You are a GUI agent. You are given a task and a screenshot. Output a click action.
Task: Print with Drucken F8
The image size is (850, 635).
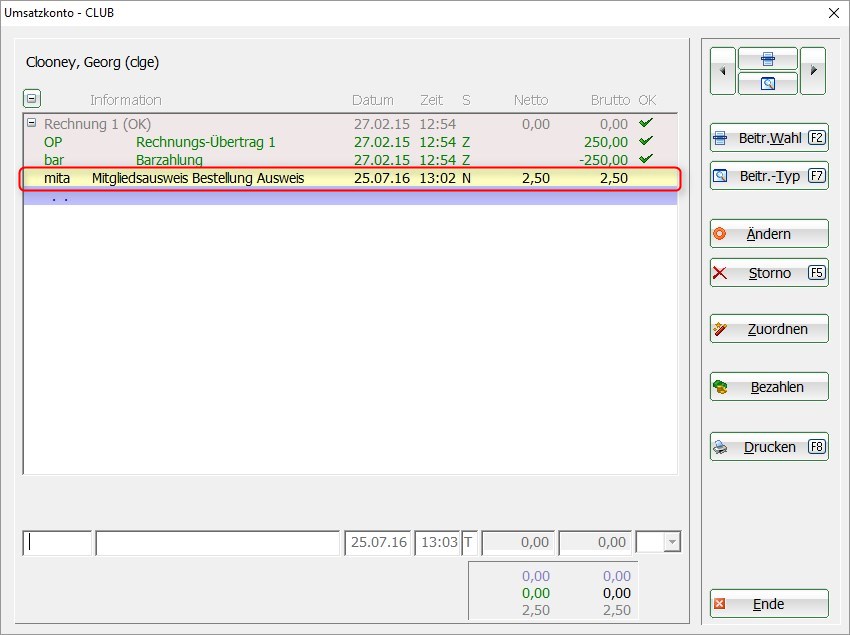coord(769,447)
